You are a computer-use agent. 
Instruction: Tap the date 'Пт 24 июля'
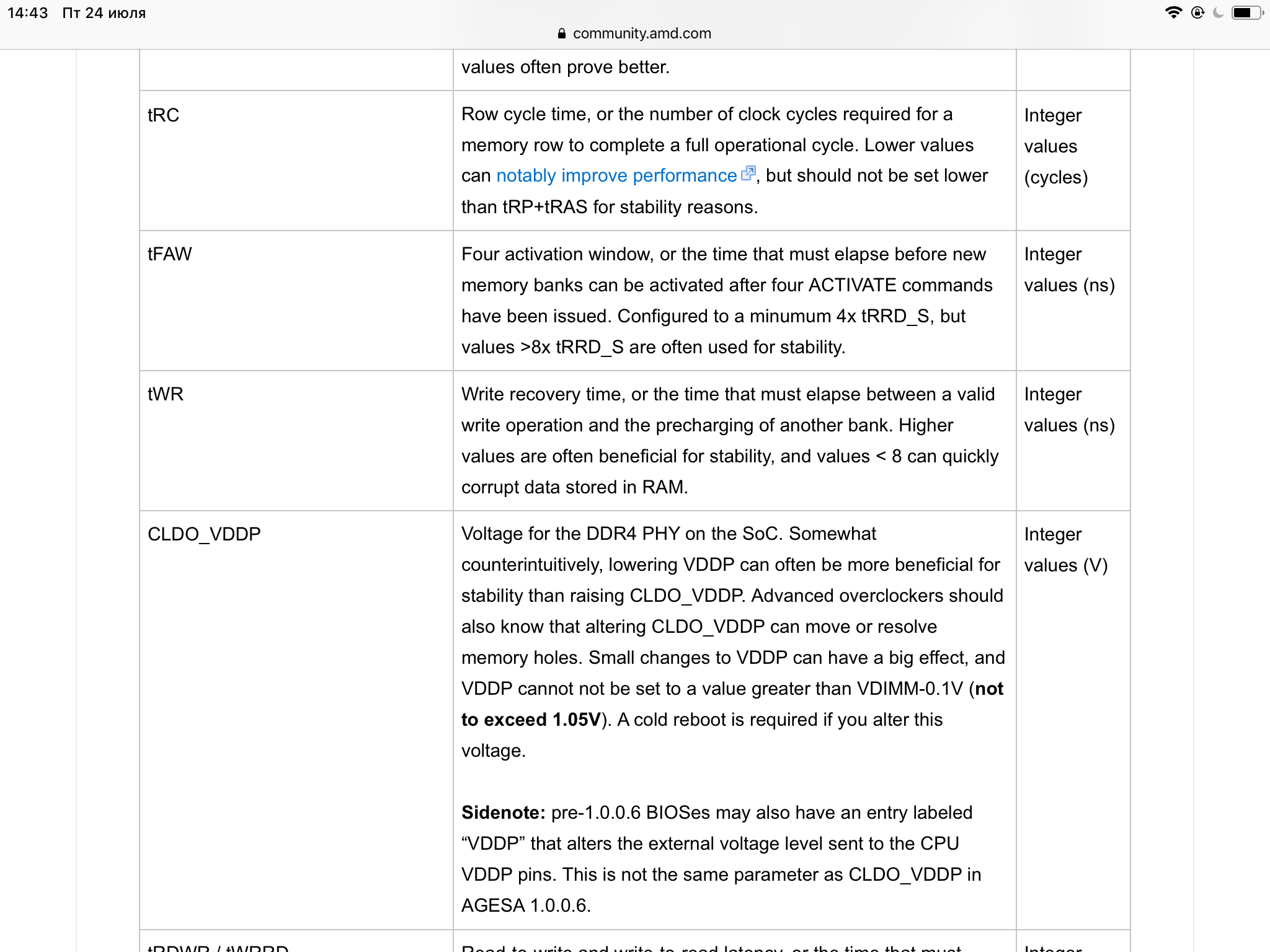[x=104, y=13]
